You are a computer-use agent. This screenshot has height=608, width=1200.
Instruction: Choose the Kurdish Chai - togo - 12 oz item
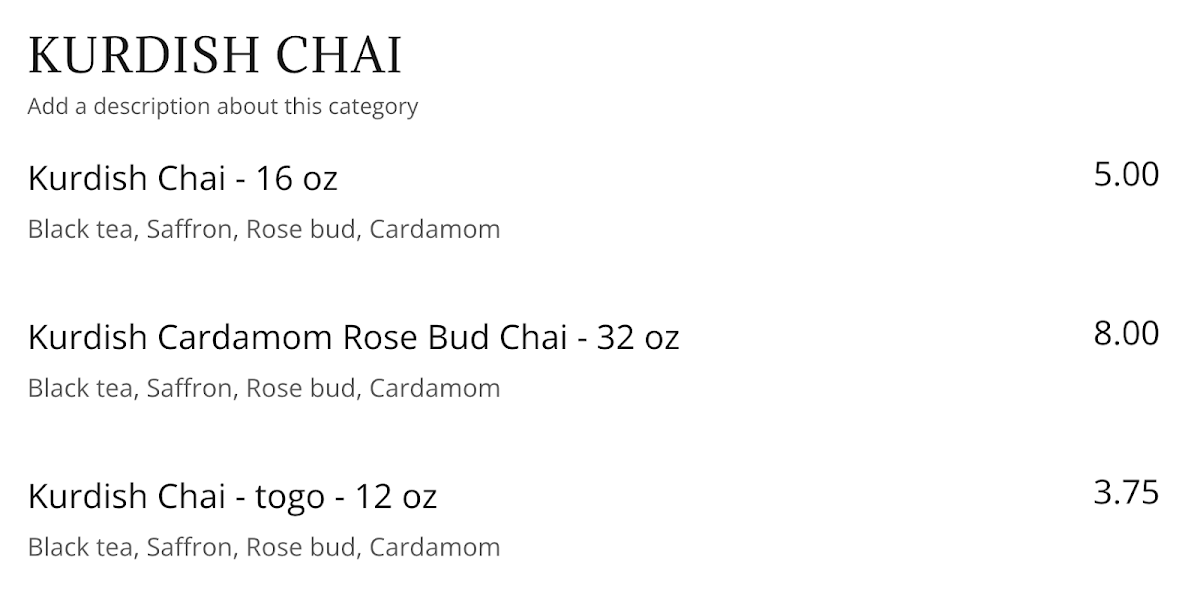tap(232, 496)
